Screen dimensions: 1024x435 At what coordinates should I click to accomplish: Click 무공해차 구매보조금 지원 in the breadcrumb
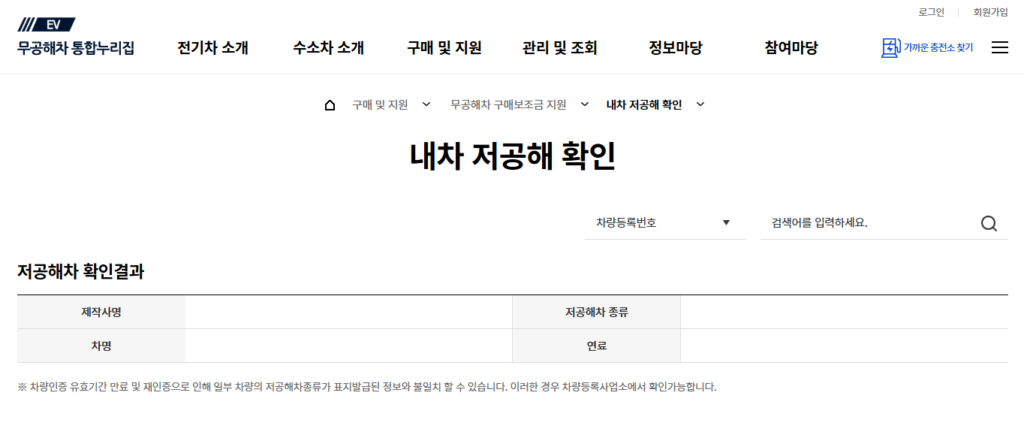(508, 105)
